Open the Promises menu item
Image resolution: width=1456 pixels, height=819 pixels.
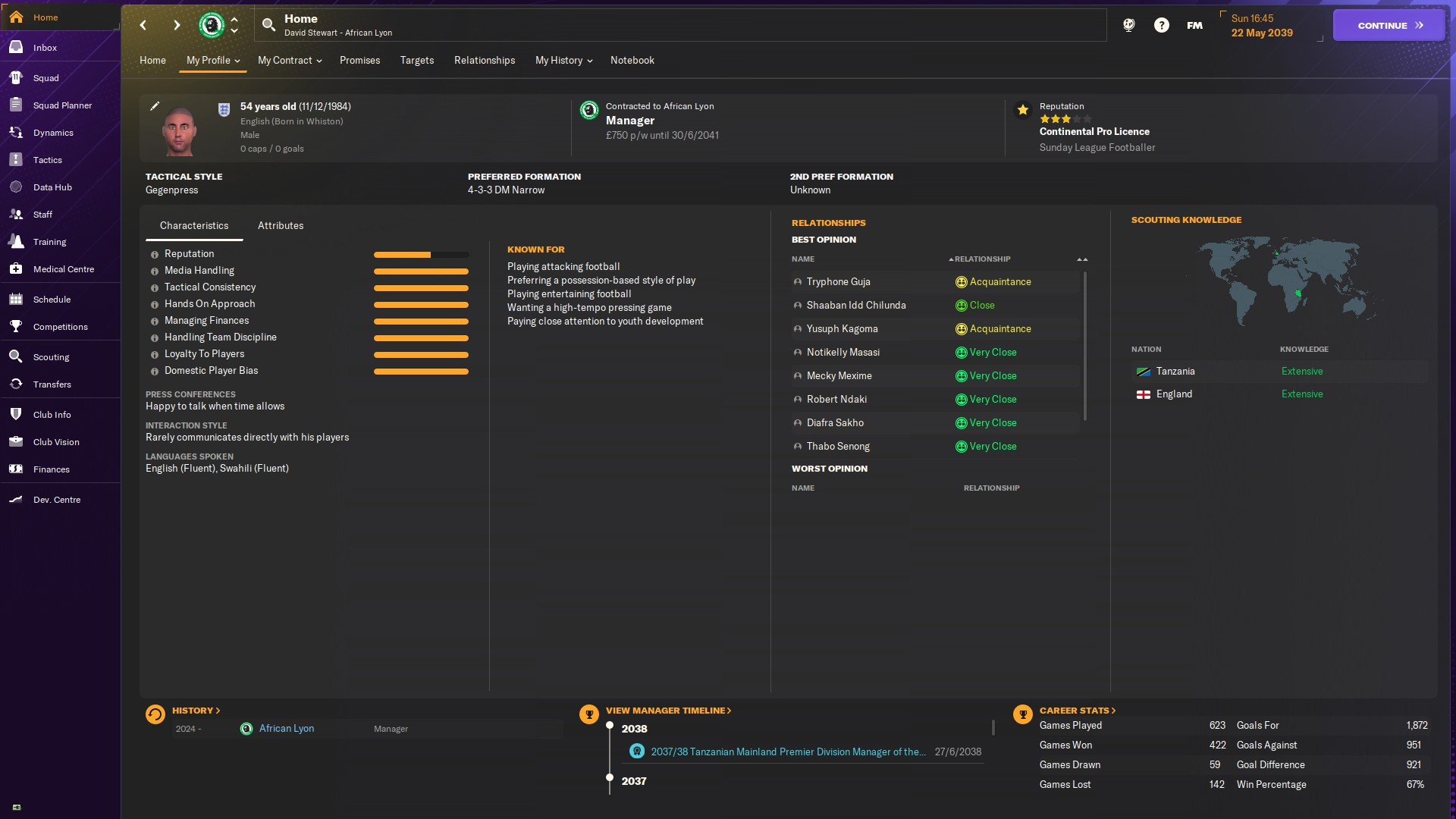pyautogui.click(x=359, y=61)
